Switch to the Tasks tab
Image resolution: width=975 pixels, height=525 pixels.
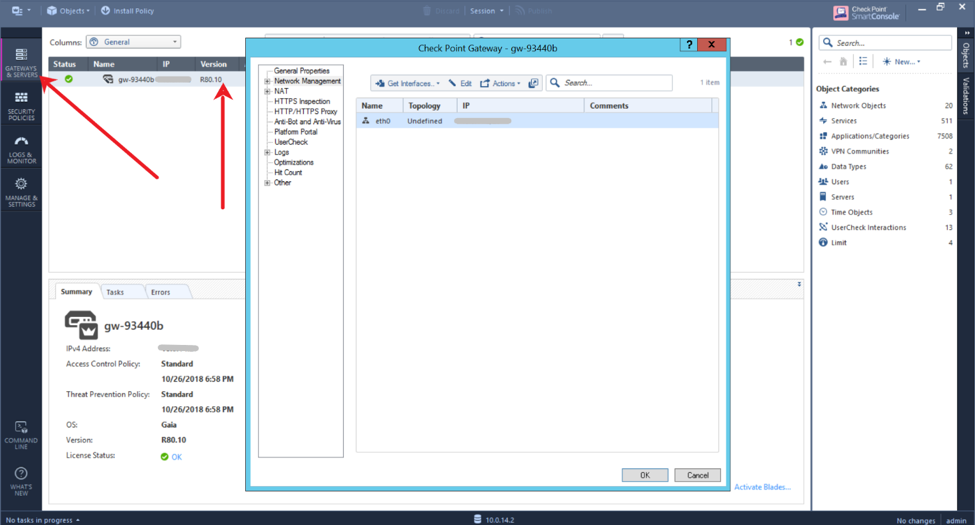tap(115, 292)
